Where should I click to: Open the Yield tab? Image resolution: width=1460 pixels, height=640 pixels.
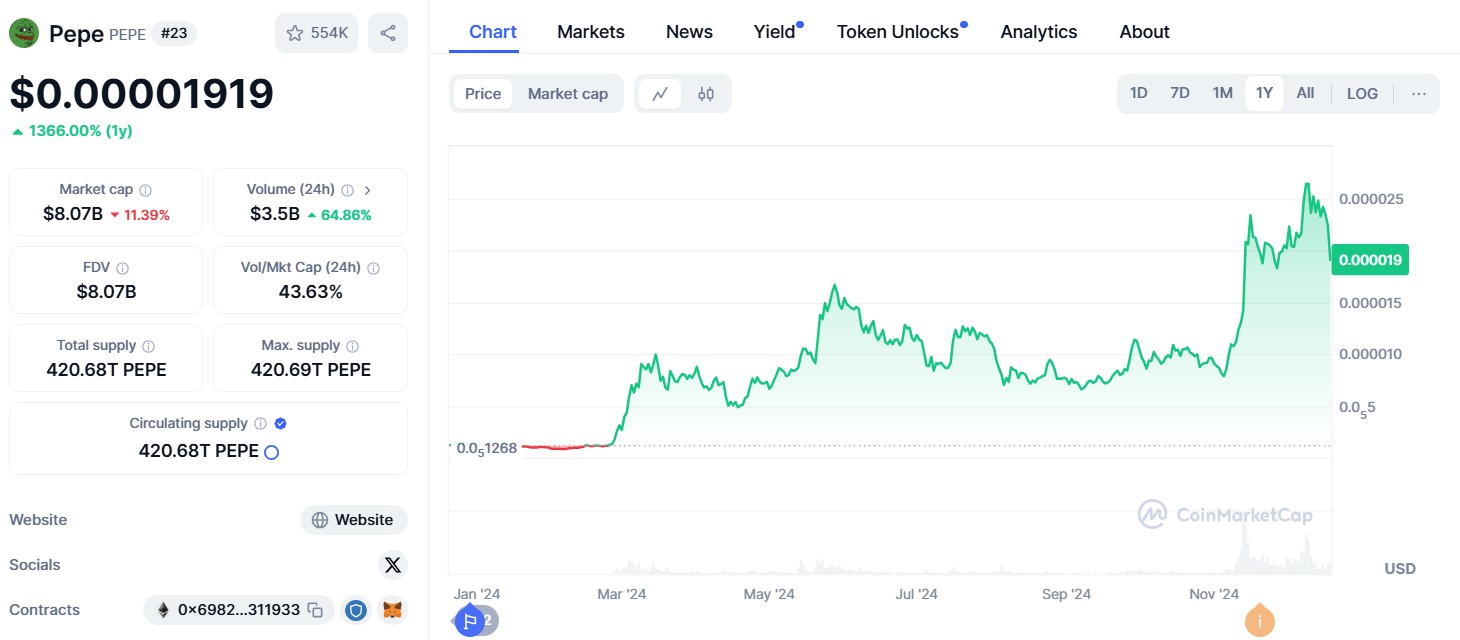click(x=775, y=32)
